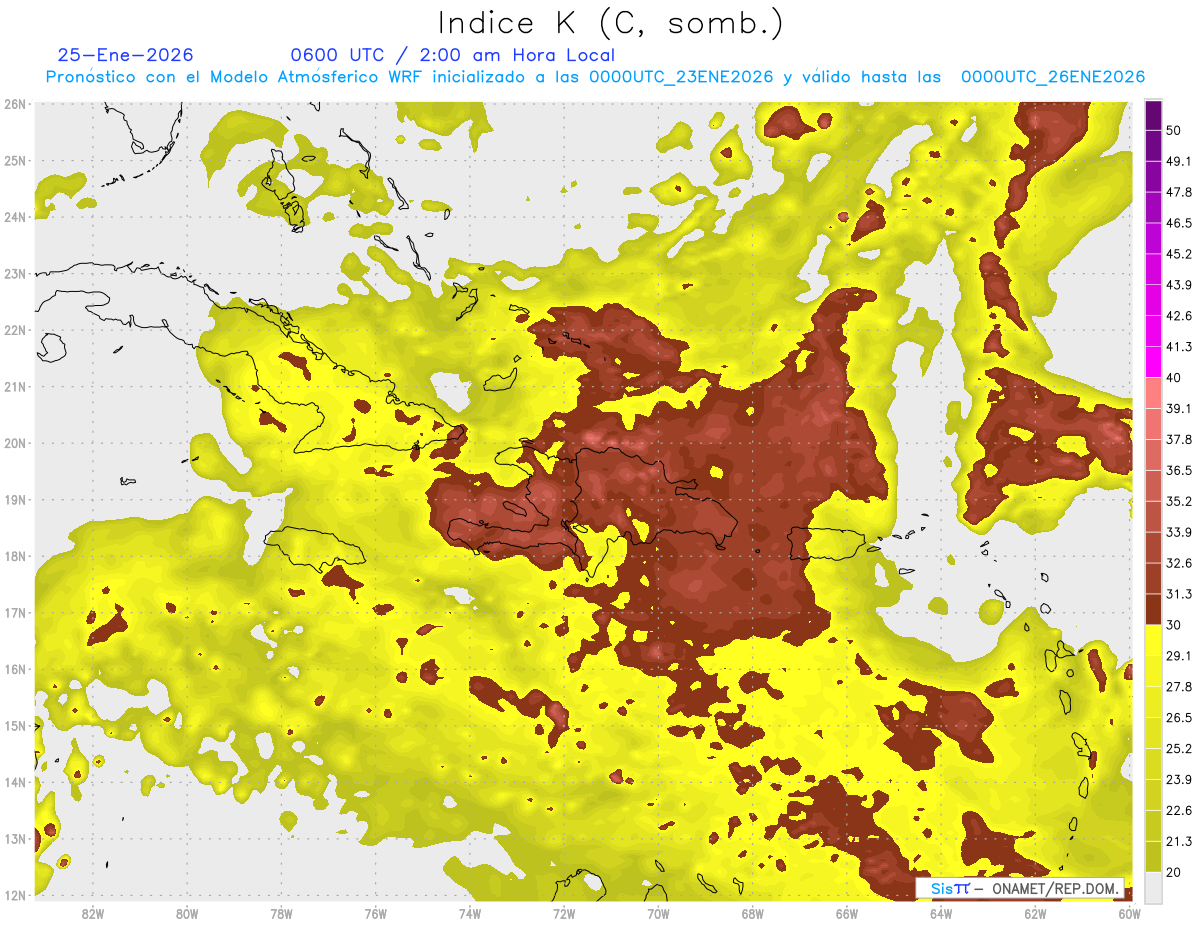The height and width of the screenshot is (927, 1200).
Task: Click the longitude axis label '76W'
Action: (x=375, y=914)
